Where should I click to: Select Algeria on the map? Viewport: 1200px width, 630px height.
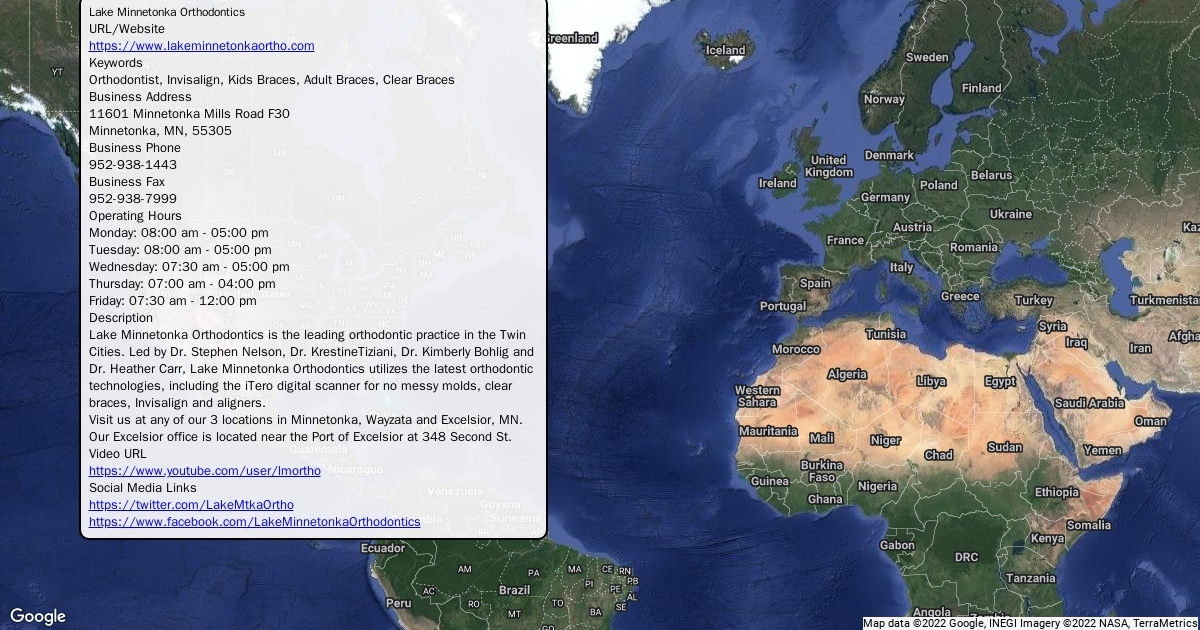(x=846, y=374)
